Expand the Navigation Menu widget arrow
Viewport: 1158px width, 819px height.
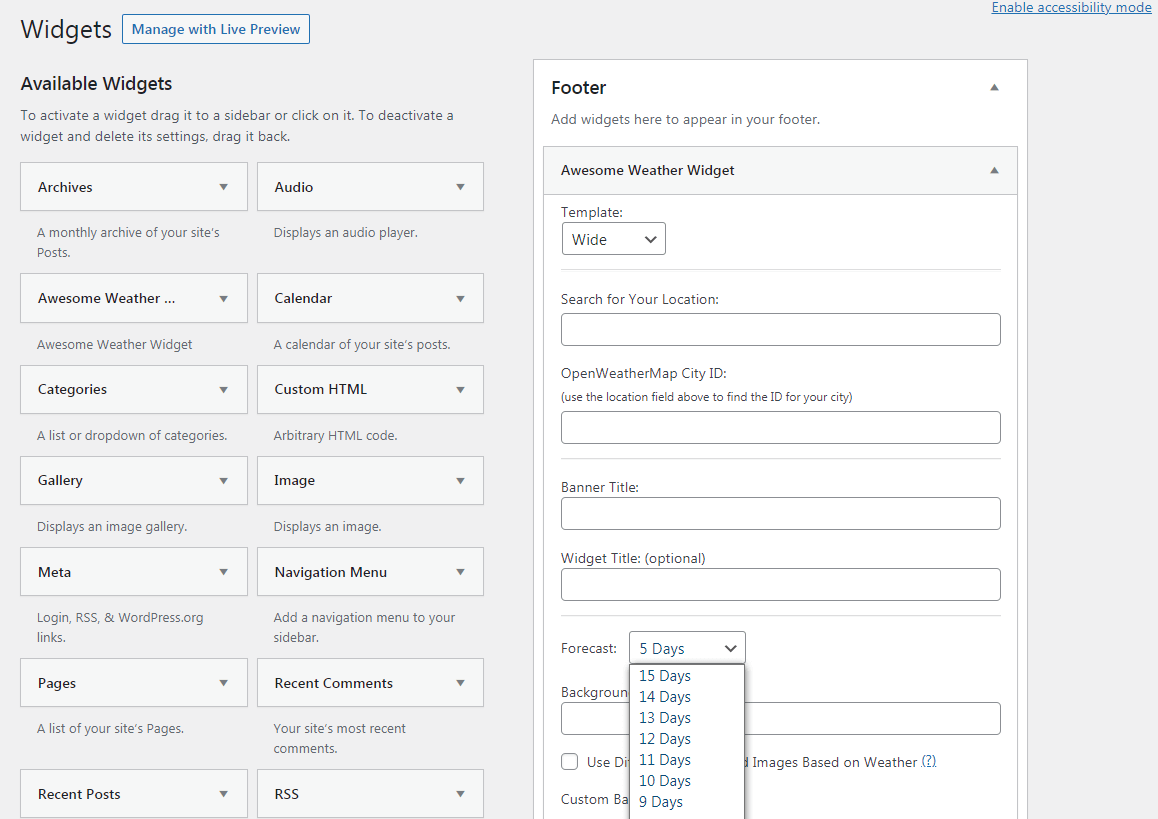coord(460,572)
